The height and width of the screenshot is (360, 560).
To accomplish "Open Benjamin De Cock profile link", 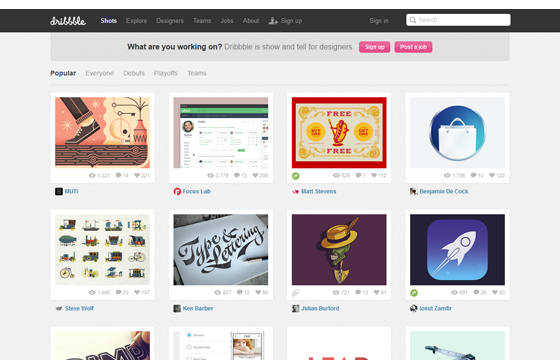I will coord(444,191).
